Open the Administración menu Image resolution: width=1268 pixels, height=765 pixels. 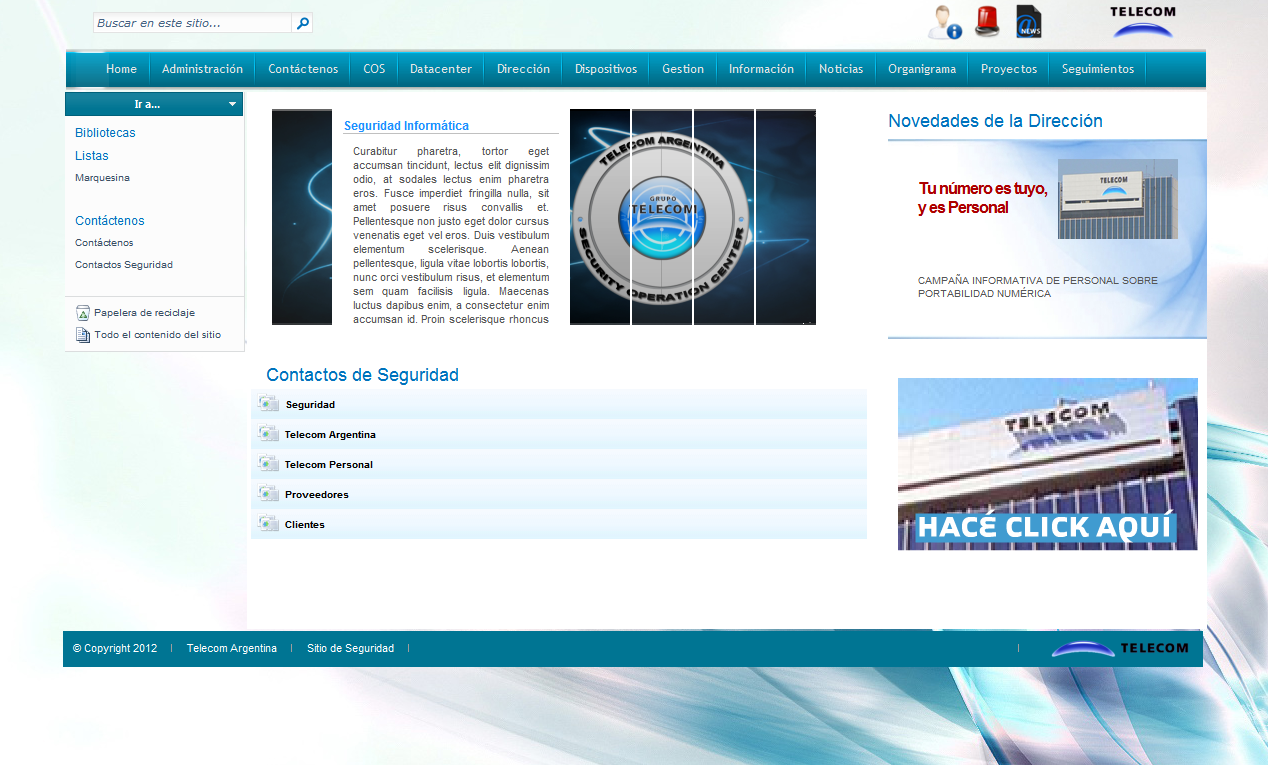(x=202, y=69)
